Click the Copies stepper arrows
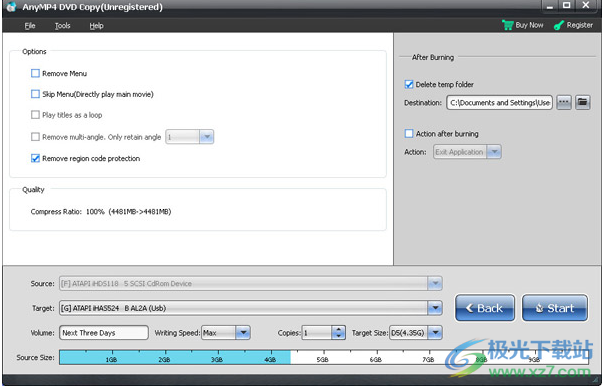 pos(338,333)
